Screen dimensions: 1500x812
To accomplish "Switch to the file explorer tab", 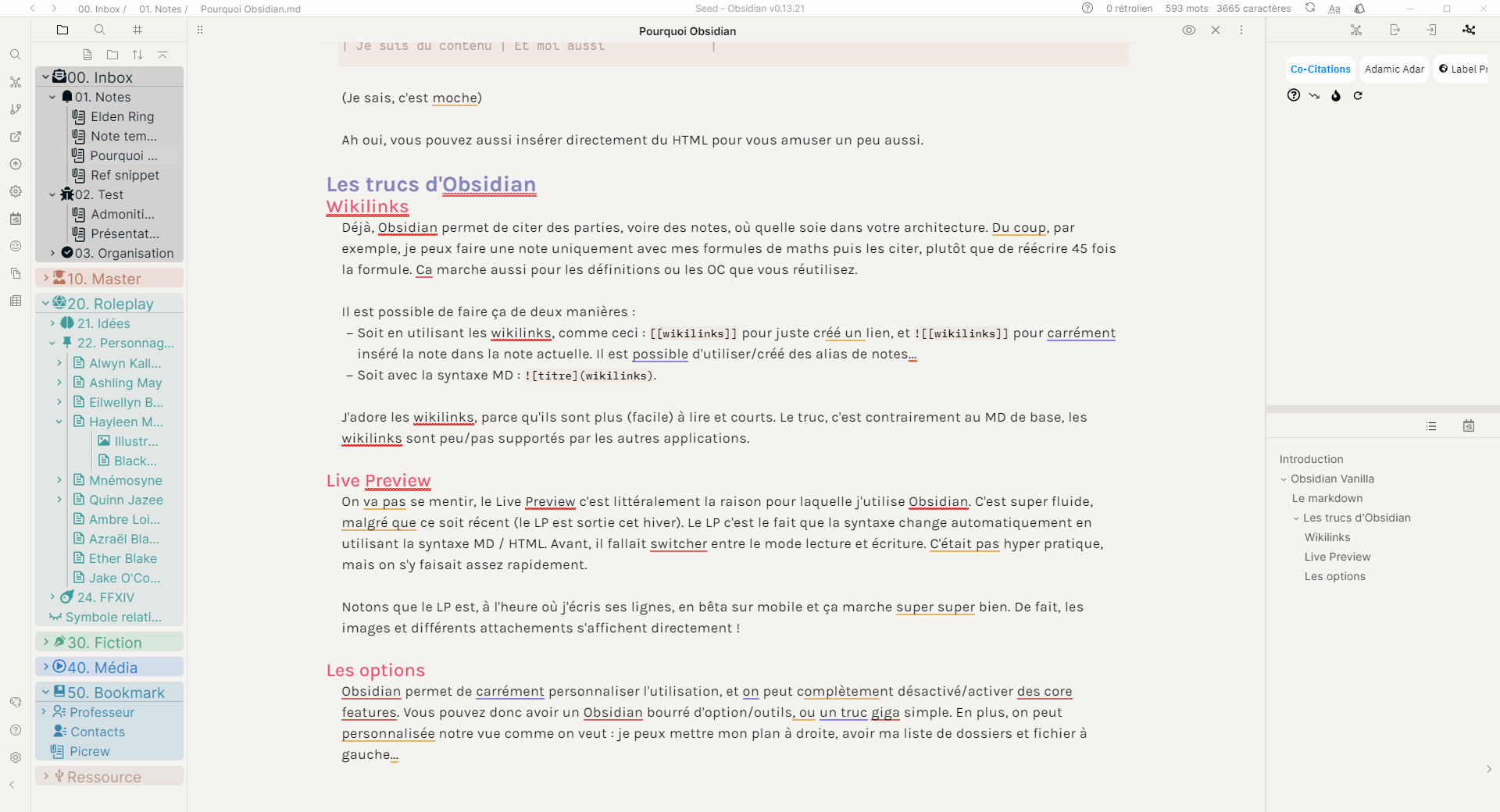I will 62,30.
